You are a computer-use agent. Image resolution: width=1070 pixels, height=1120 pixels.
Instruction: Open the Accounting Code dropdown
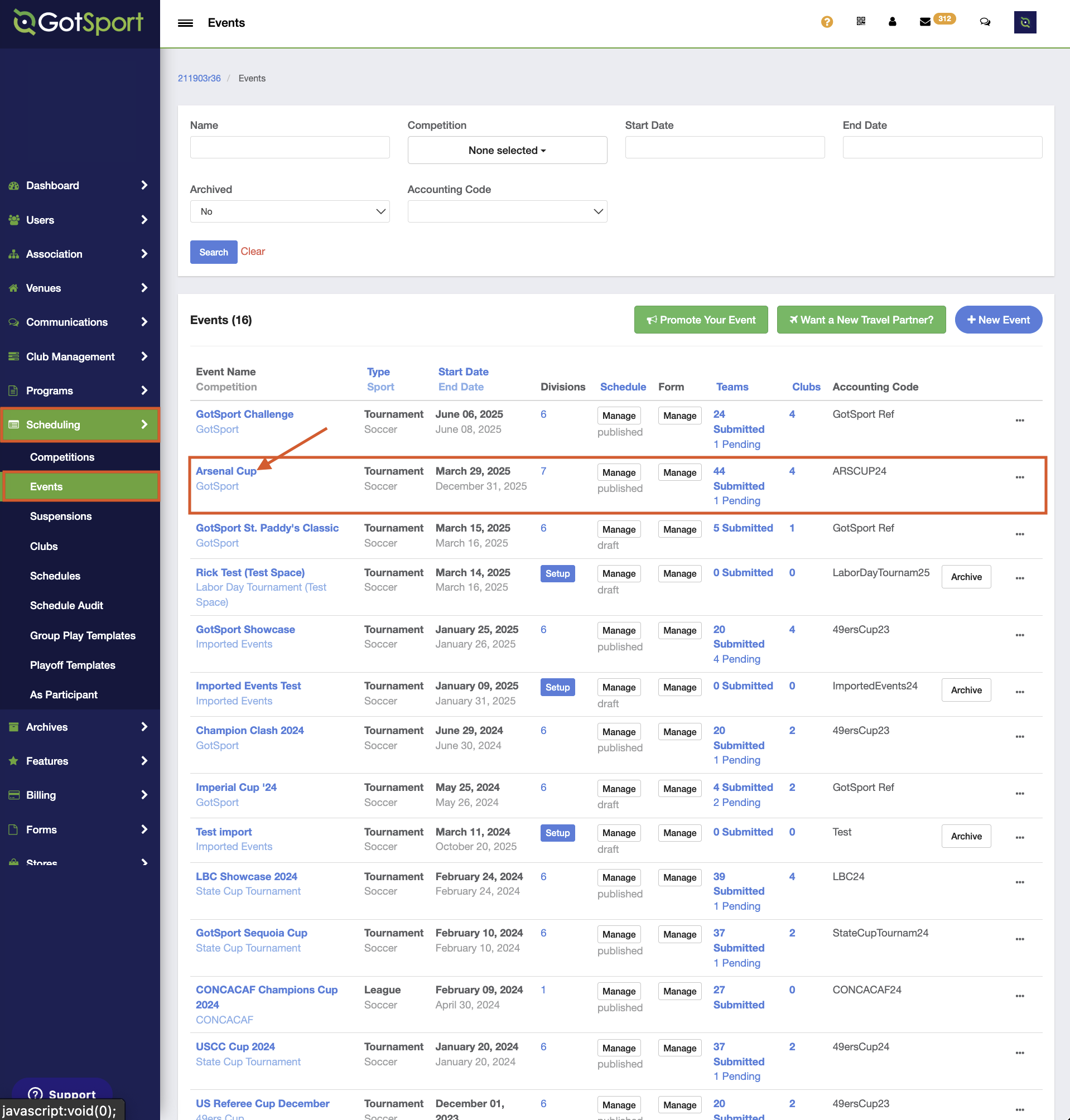pos(507,211)
